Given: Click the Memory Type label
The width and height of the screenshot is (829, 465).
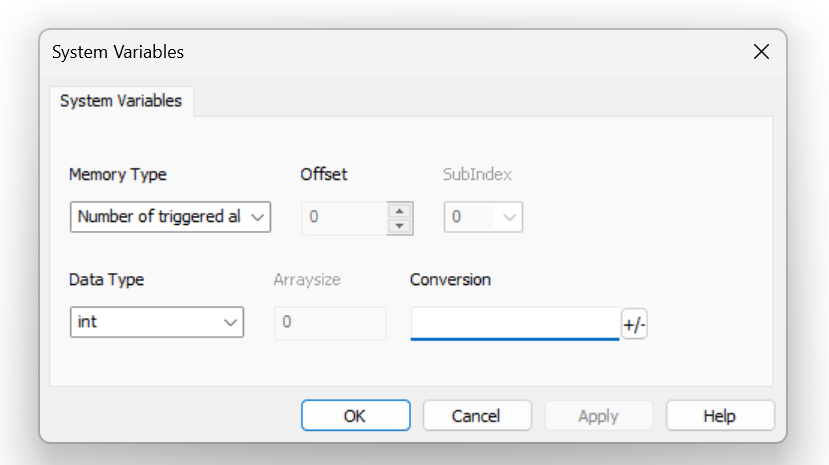Looking at the screenshot, I should coord(118,175).
